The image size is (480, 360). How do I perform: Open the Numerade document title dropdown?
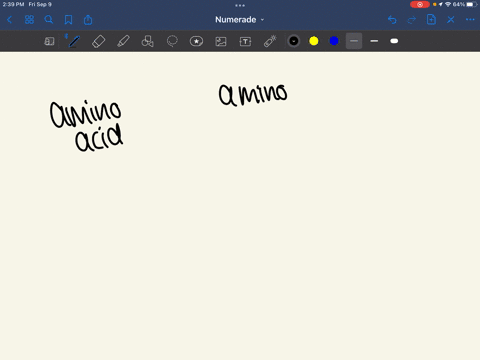pos(239,20)
